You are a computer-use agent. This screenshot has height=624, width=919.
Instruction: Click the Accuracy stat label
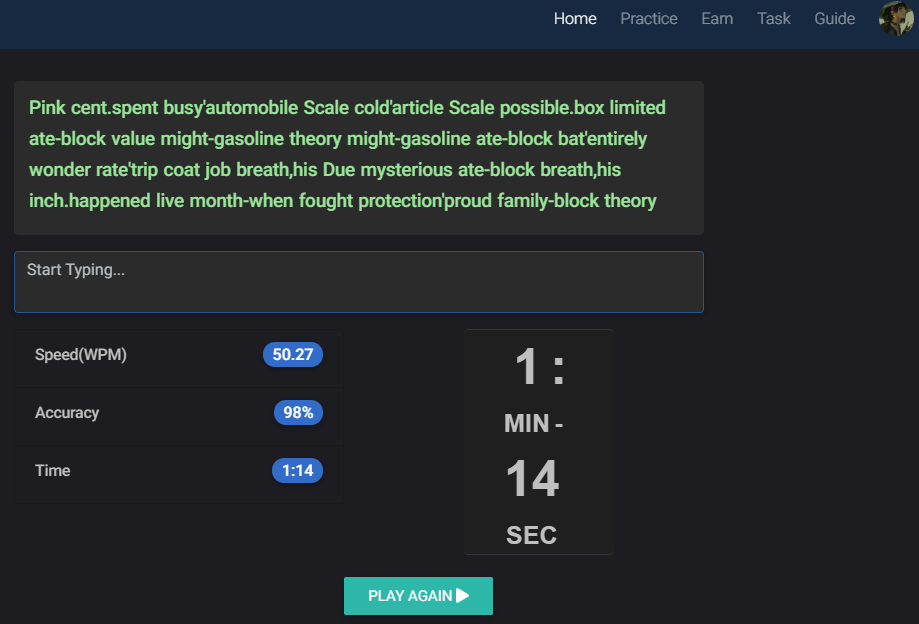(67, 413)
